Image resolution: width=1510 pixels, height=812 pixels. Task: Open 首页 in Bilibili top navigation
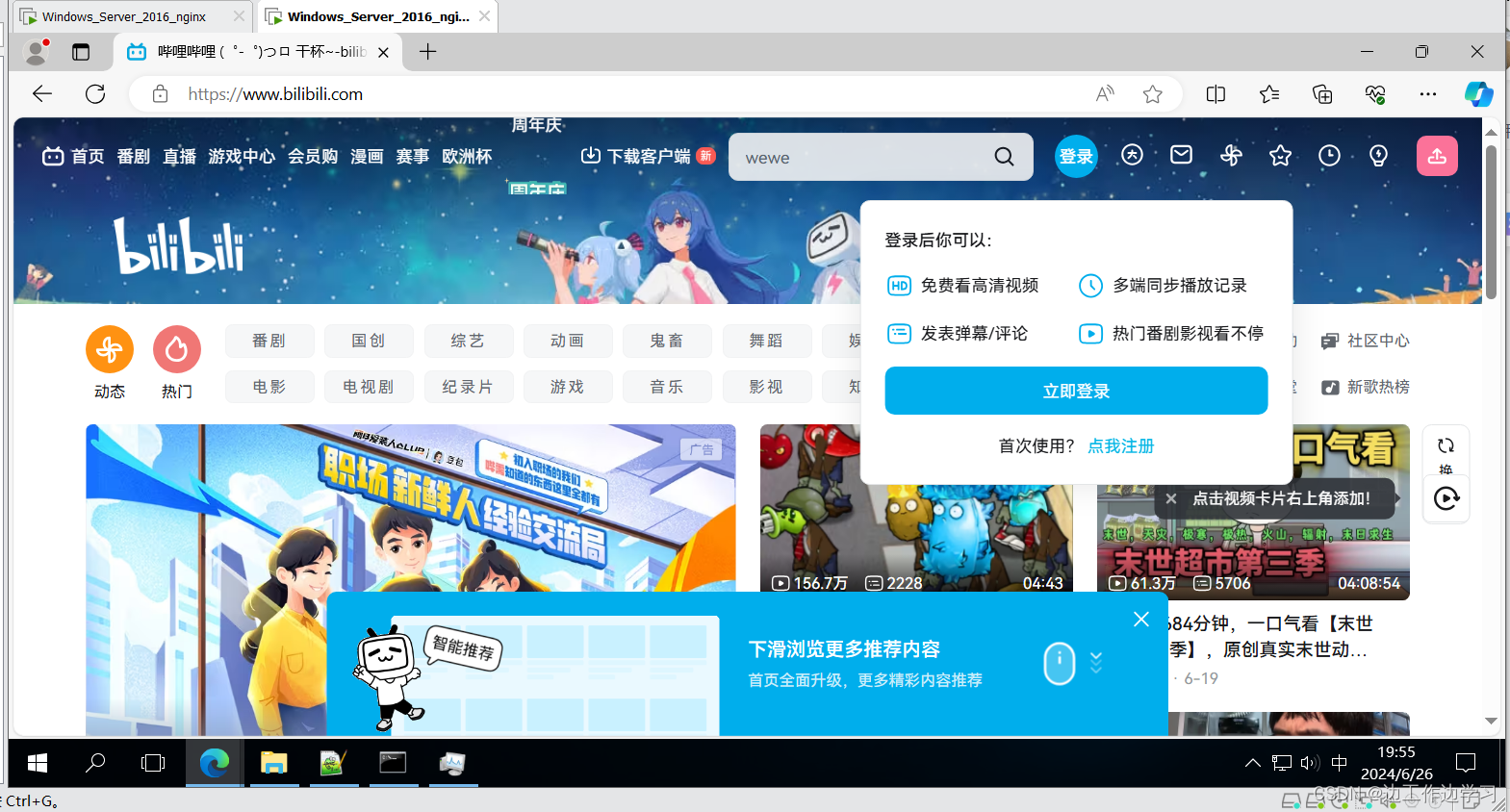pyautogui.click(x=73, y=156)
